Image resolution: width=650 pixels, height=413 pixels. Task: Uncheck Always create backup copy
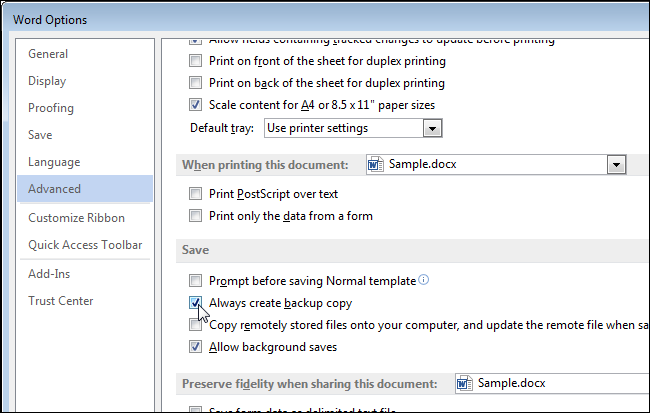pyautogui.click(x=196, y=303)
